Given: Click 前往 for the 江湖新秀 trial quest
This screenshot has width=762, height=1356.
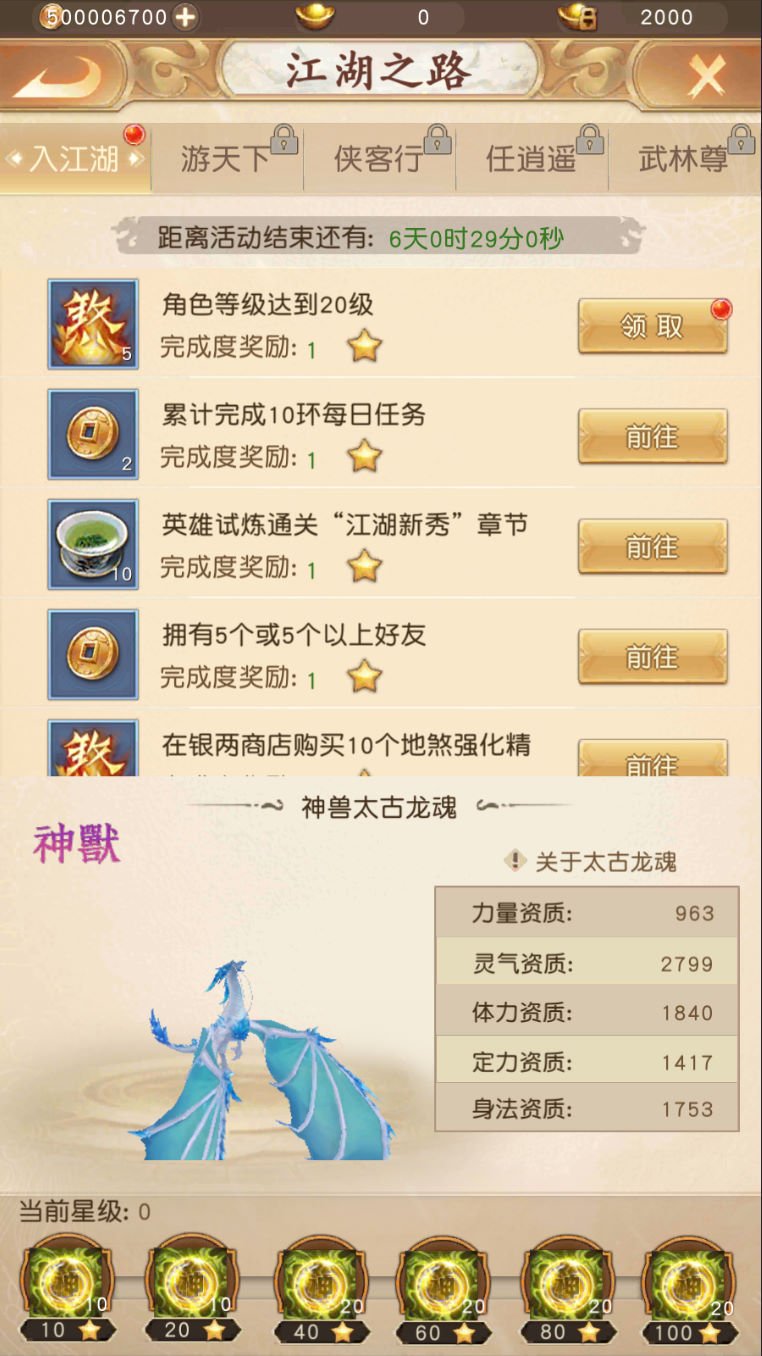Looking at the screenshot, I should pos(653,546).
